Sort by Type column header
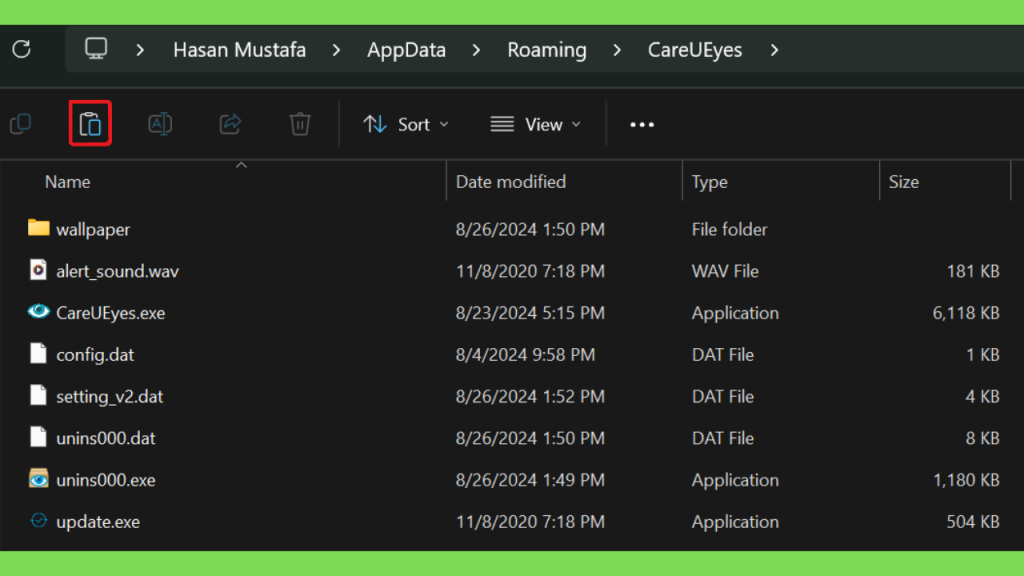 click(x=709, y=182)
